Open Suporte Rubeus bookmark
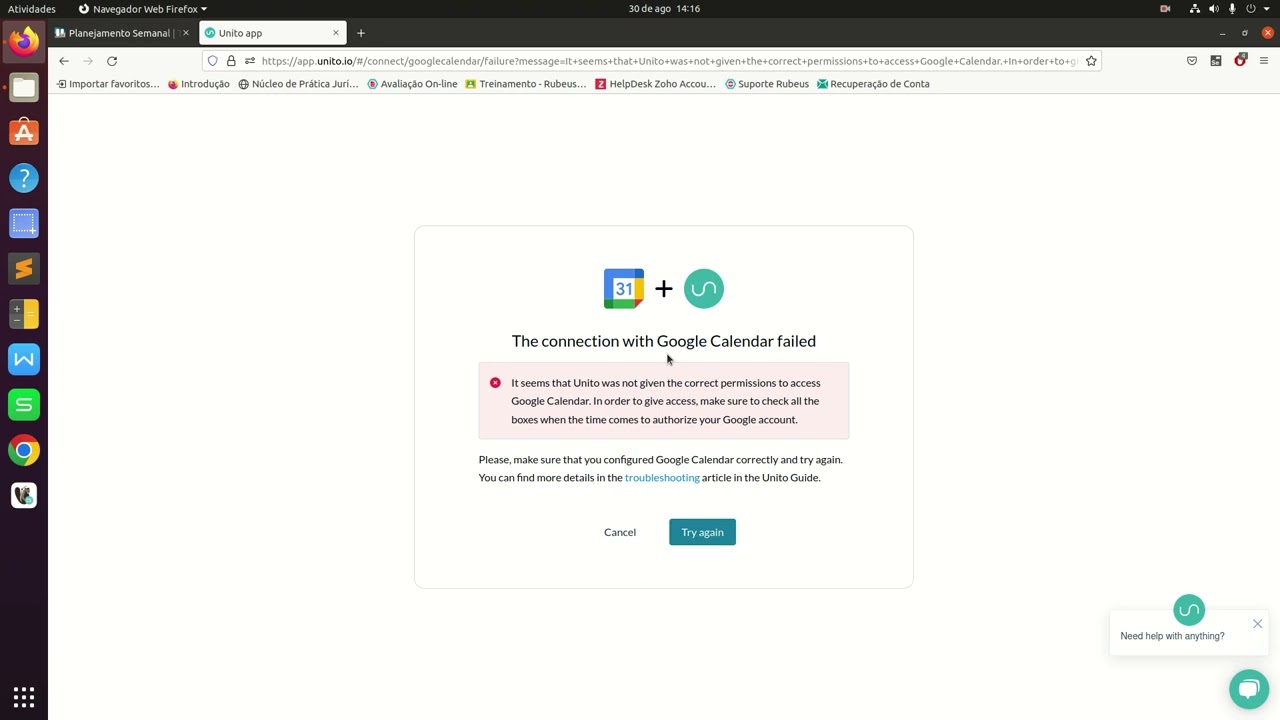The height and width of the screenshot is (720, 1280). pyautogui.click(x=767, y=84)
